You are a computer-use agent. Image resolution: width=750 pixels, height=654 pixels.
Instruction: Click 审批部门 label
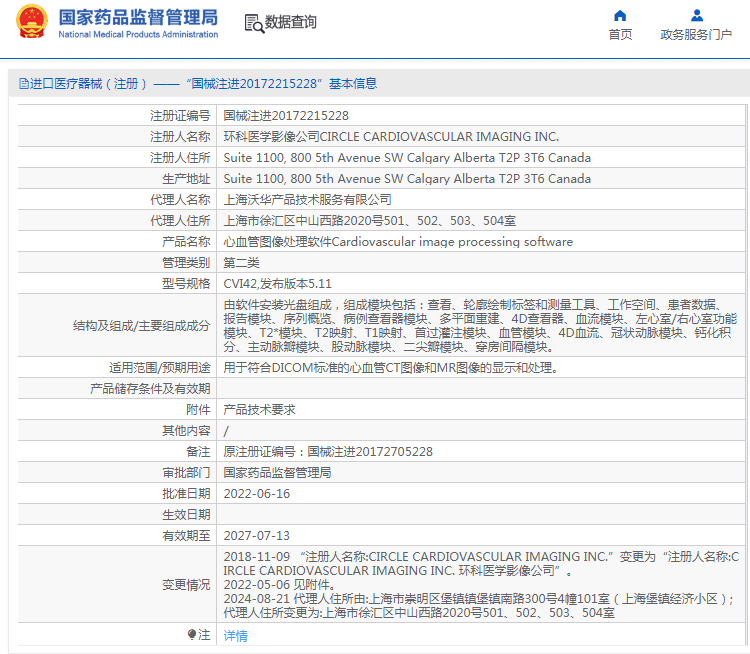coord(186,473)
